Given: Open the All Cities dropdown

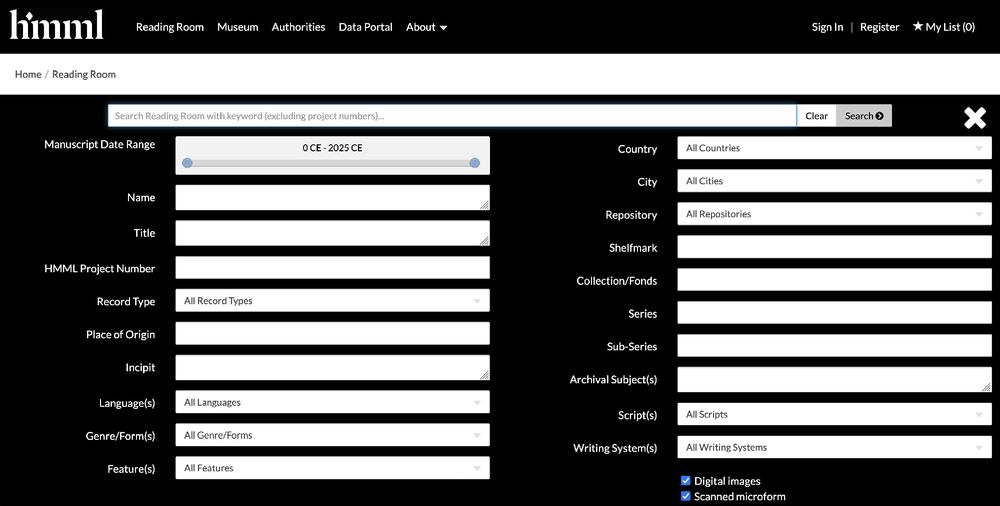Looking at the screenshot, I should [834, 181].
